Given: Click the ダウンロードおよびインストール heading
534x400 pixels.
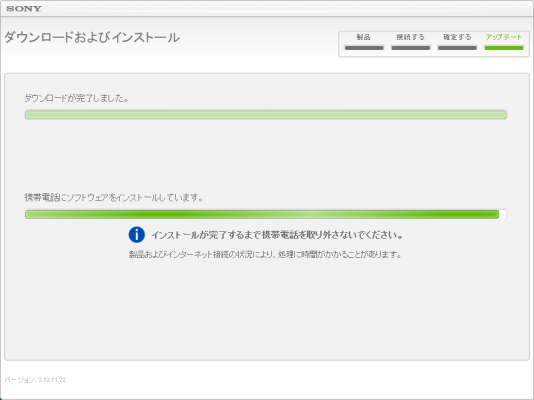Looking at the screenshot, I should tap(92, 37).
